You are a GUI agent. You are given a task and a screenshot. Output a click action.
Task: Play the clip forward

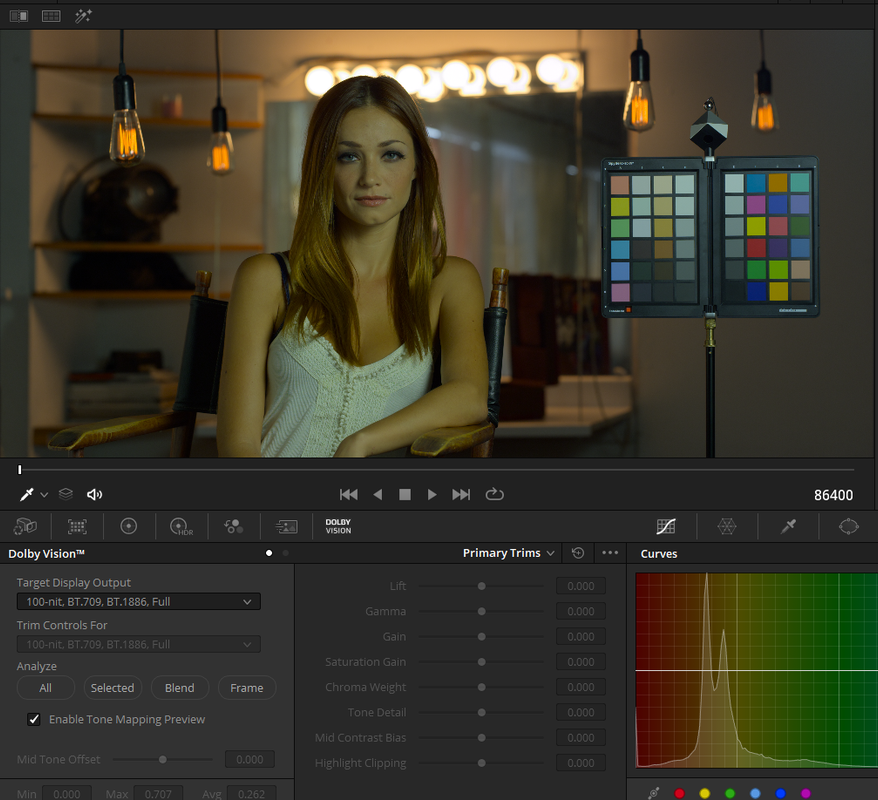point(432,494)
